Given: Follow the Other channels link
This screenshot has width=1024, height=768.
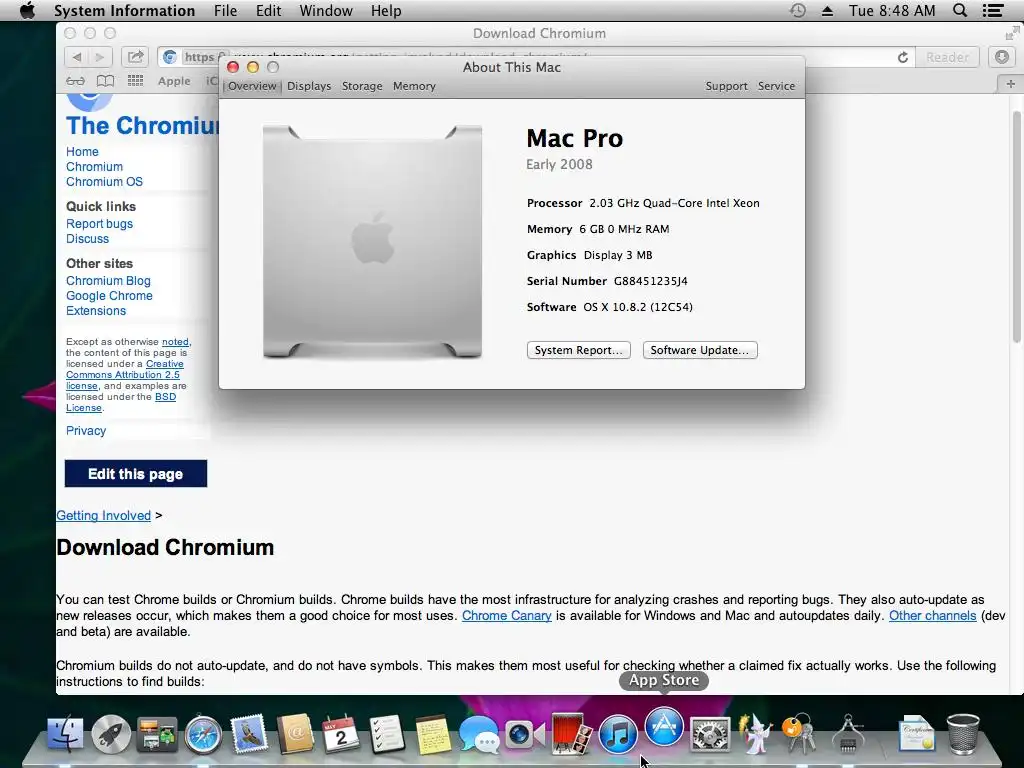Looking at the screenshot, I should click(933, 615).
